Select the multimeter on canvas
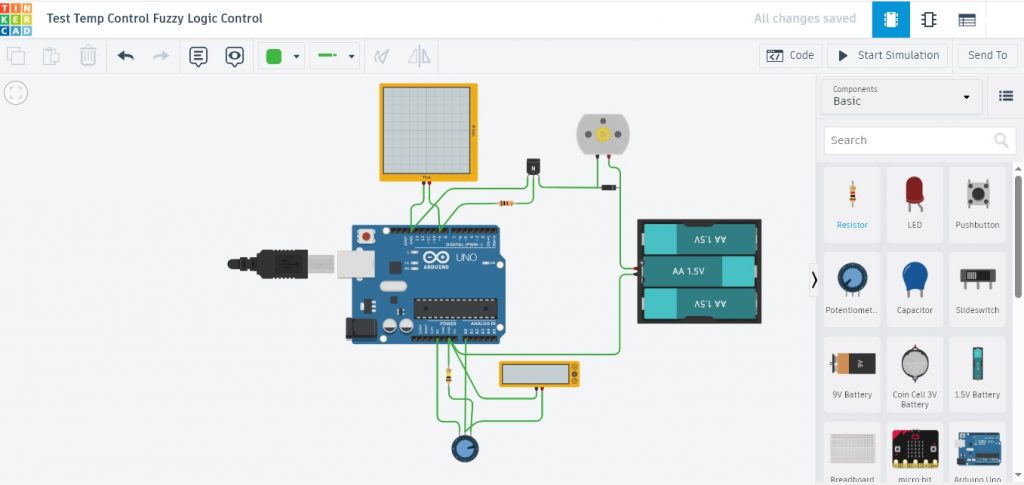1024x485 pixels. click(539, 374)
